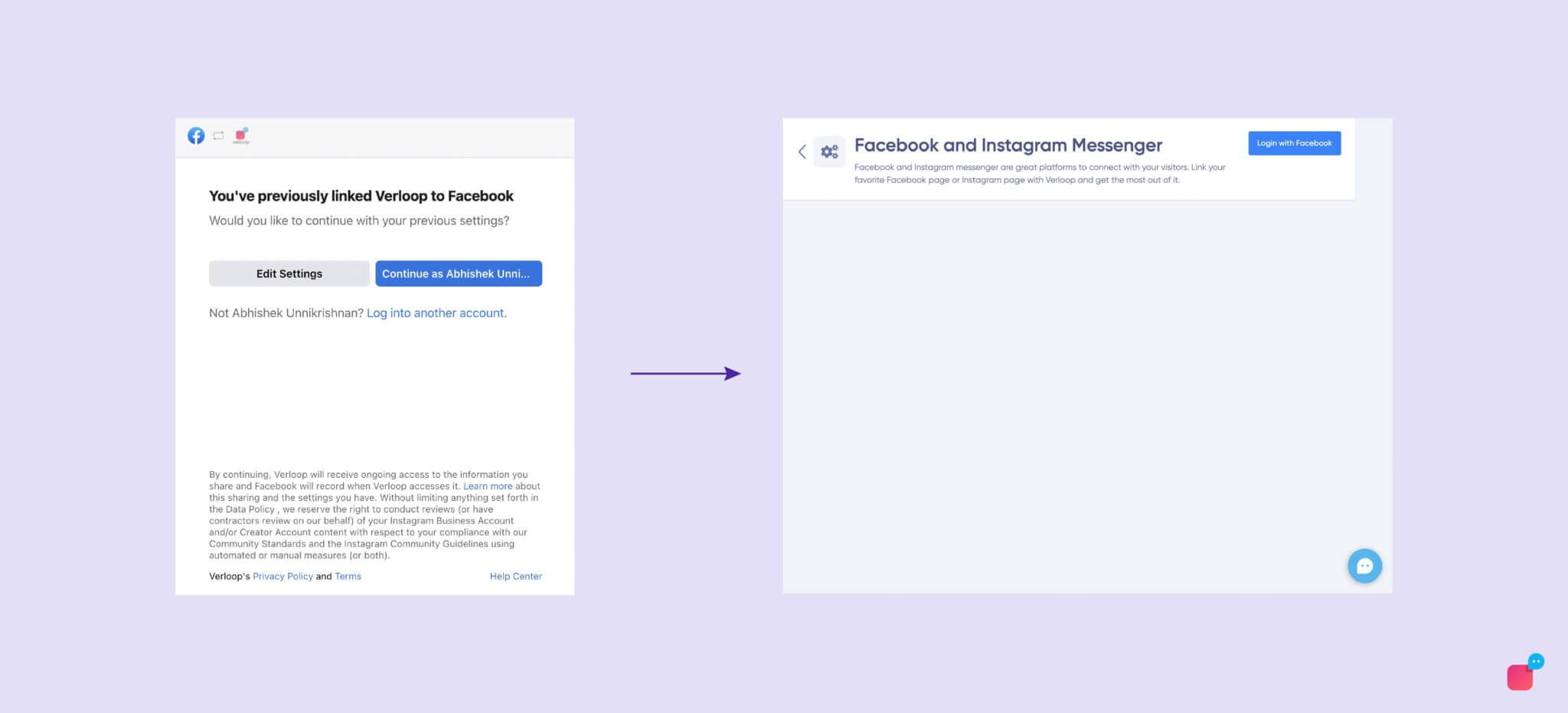The image size is (1568, 713).
Task: Visit the Help Center
Action: pos(515,576)
